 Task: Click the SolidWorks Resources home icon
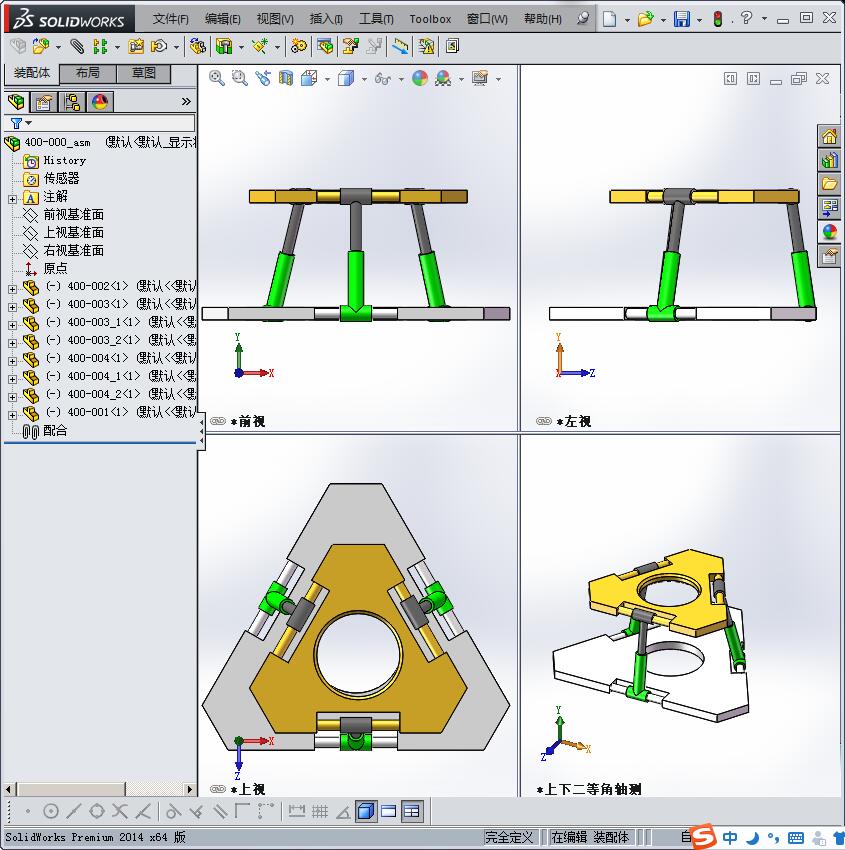coord(829,136)
